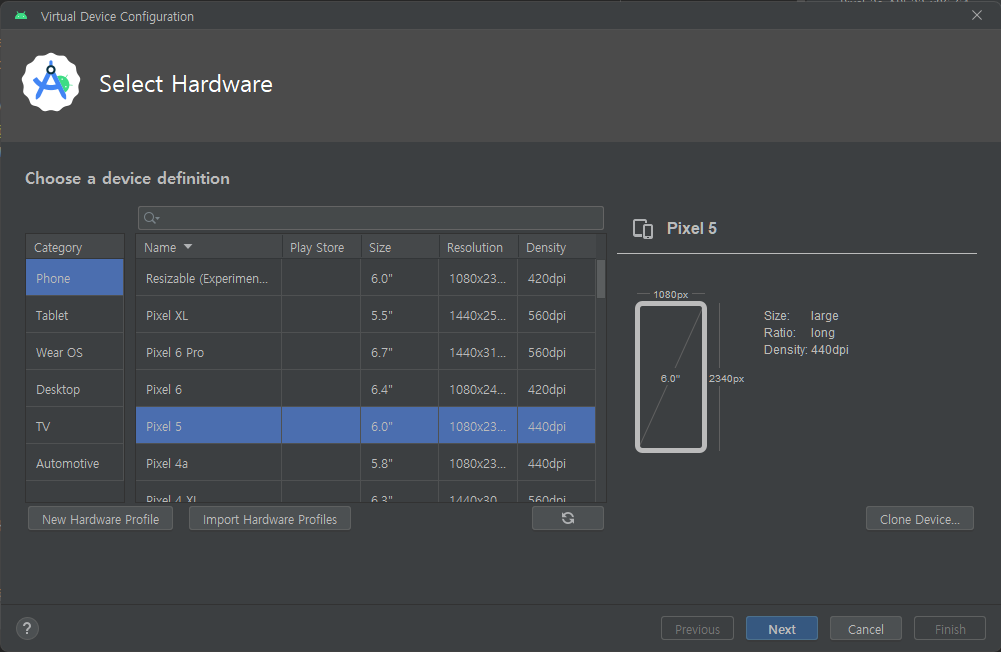Click the 5.5" size cell for Pixel XL
This screenshot has width=1001, height=652.
[x=400, y=315]
